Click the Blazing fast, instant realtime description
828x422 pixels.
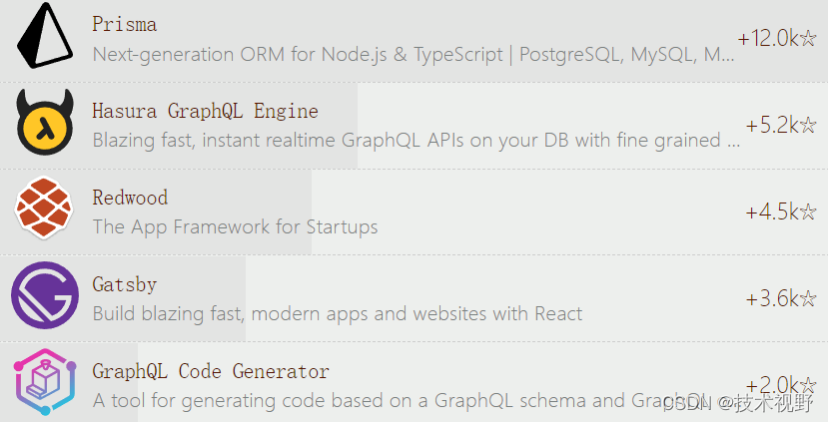pyautogui.click(x=416, y=140)
